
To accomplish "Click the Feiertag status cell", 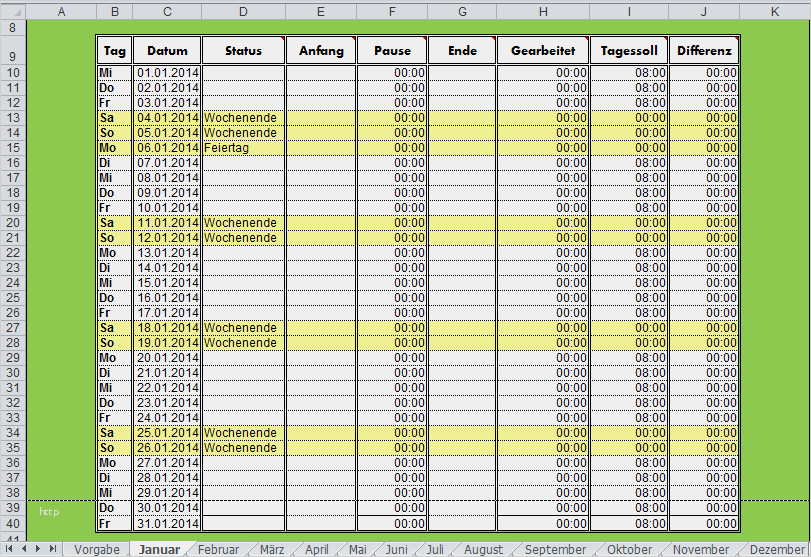I will tap(243, 147).
